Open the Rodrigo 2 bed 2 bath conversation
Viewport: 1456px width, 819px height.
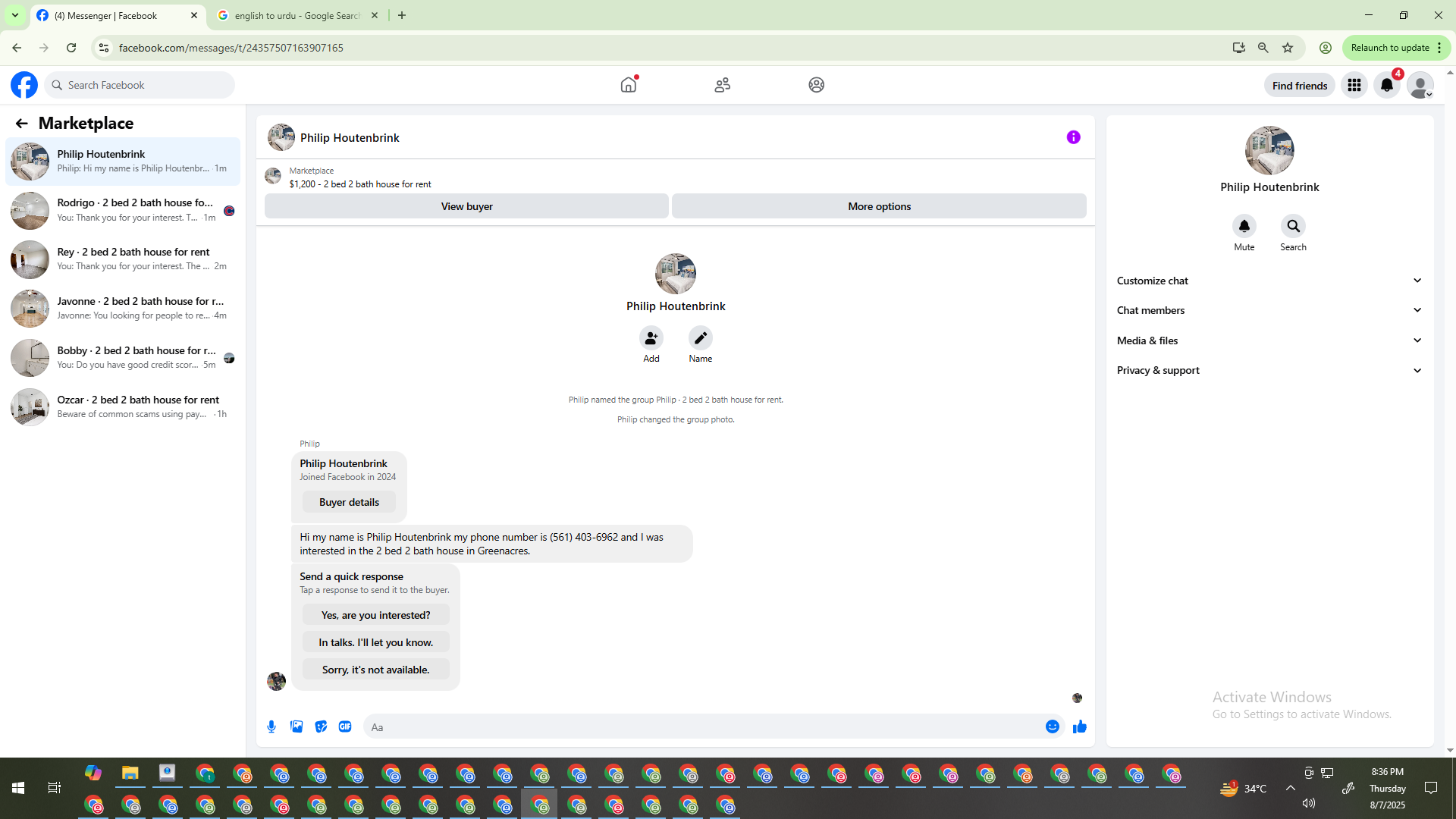(123, 210)
